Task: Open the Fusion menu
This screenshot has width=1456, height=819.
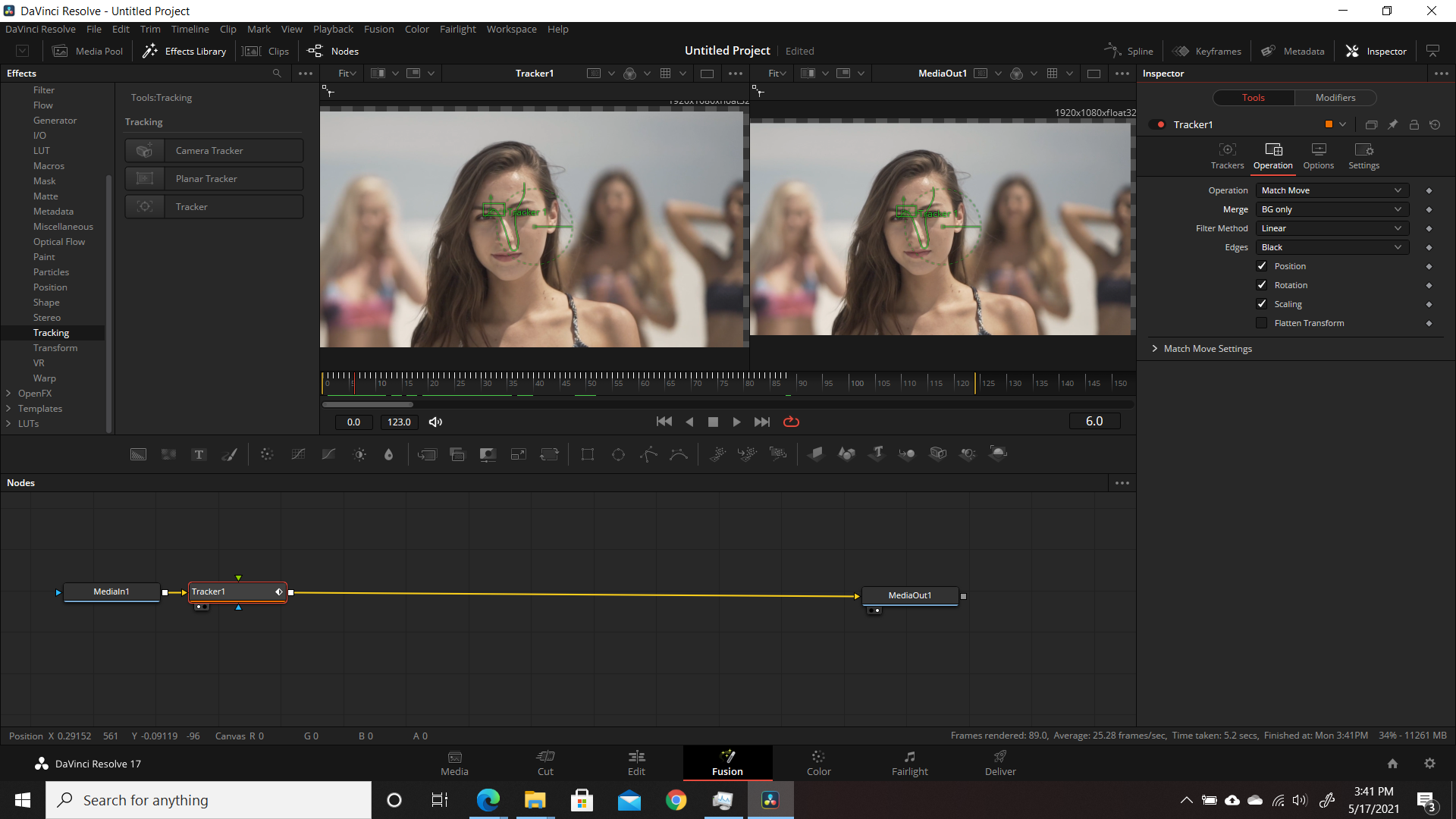Action: click(x=378, y=29)
